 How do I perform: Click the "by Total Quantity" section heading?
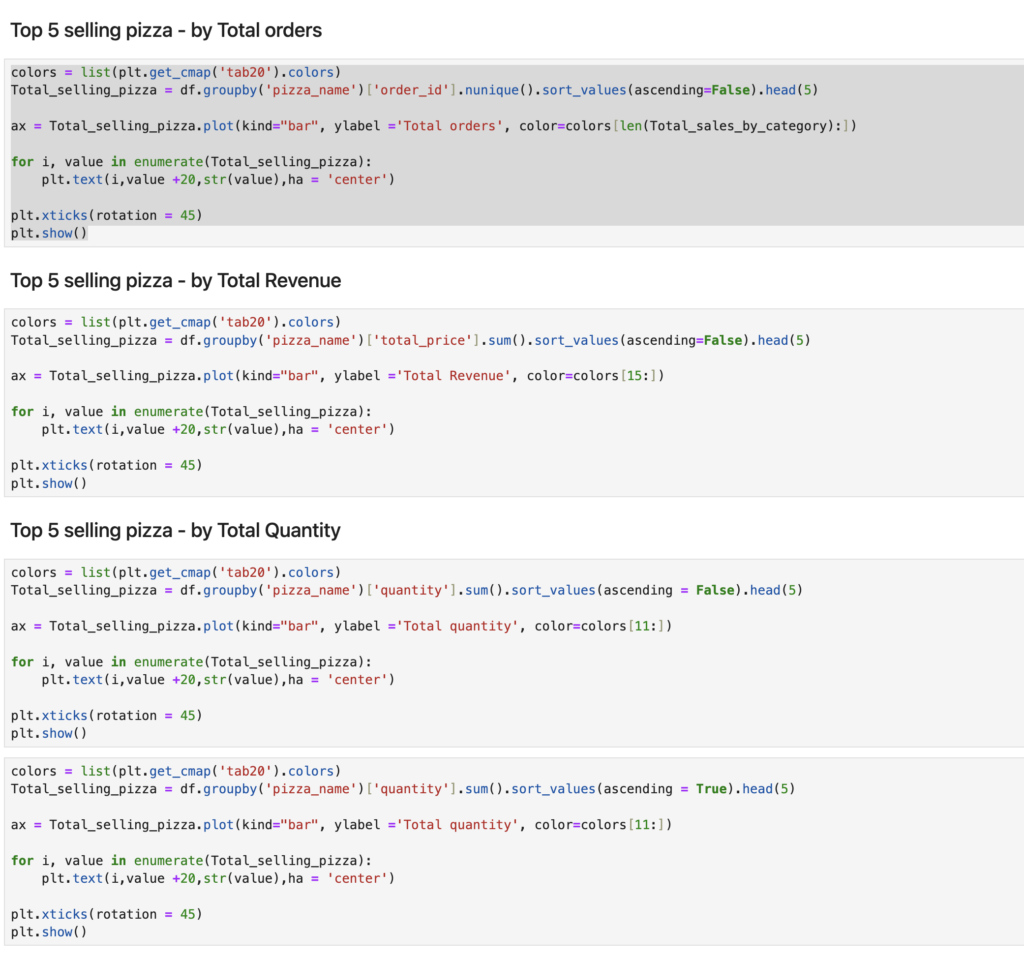[x=175, y=531]
